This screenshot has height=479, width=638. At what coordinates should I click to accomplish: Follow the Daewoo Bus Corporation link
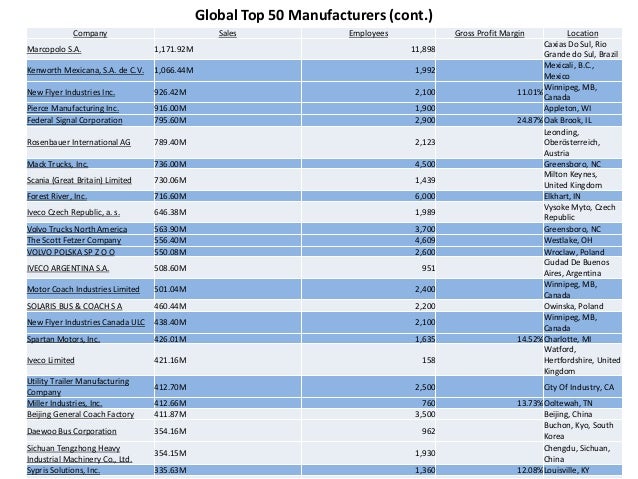tap(72, 431)
